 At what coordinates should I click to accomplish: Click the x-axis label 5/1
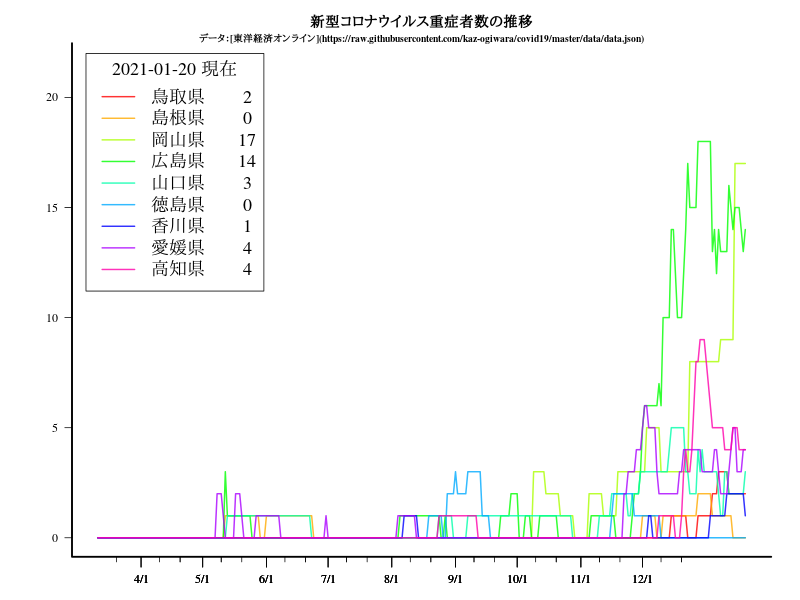click(x=202, y=579)
